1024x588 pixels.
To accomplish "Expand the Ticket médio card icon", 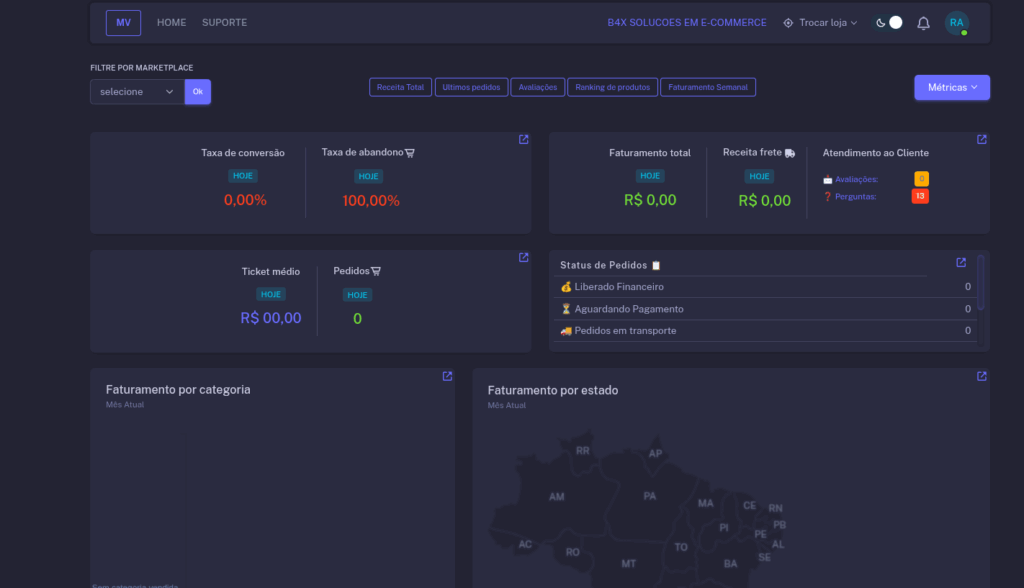I will (523, 258).
